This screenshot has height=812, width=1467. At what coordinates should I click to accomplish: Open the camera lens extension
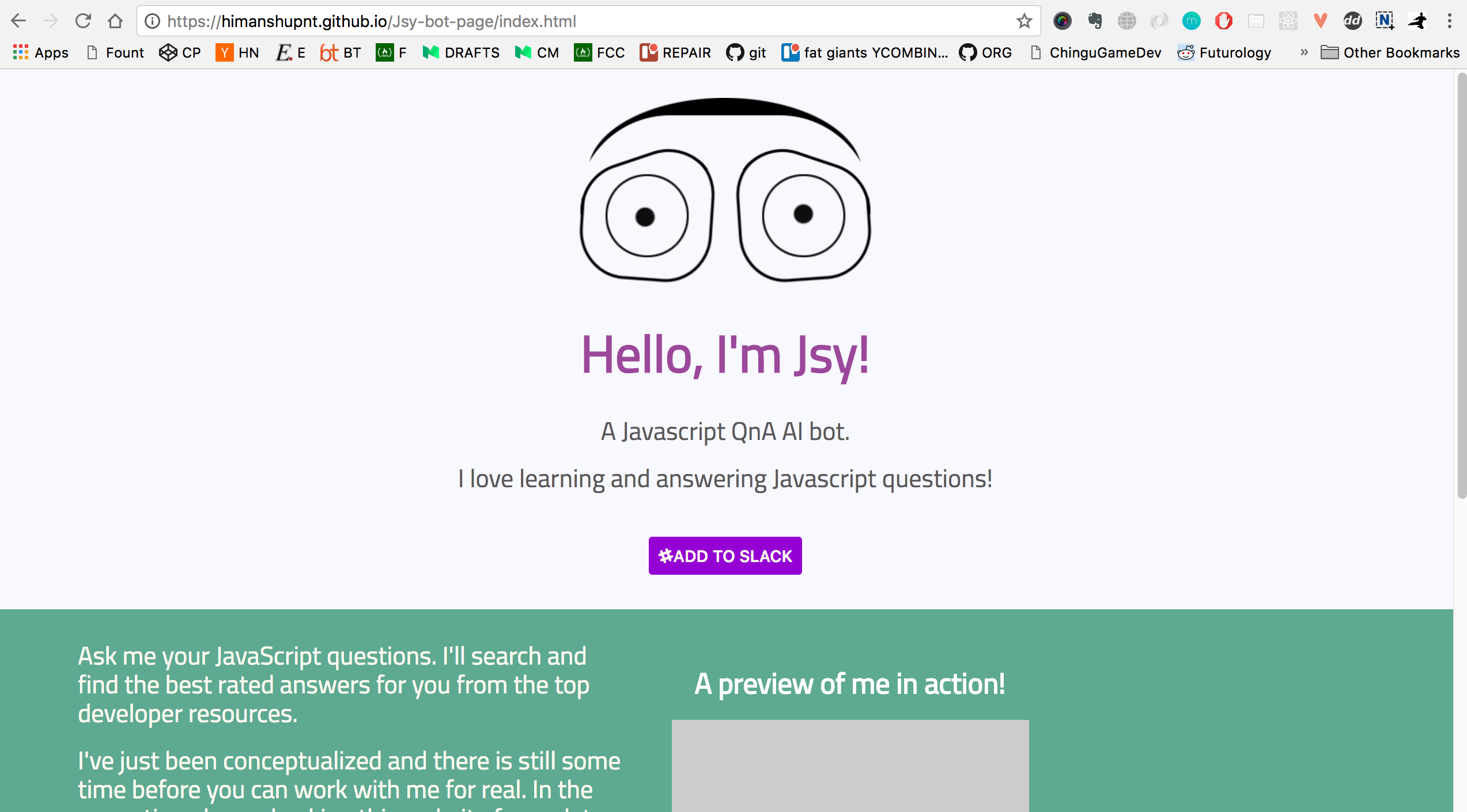(1062, 21)
